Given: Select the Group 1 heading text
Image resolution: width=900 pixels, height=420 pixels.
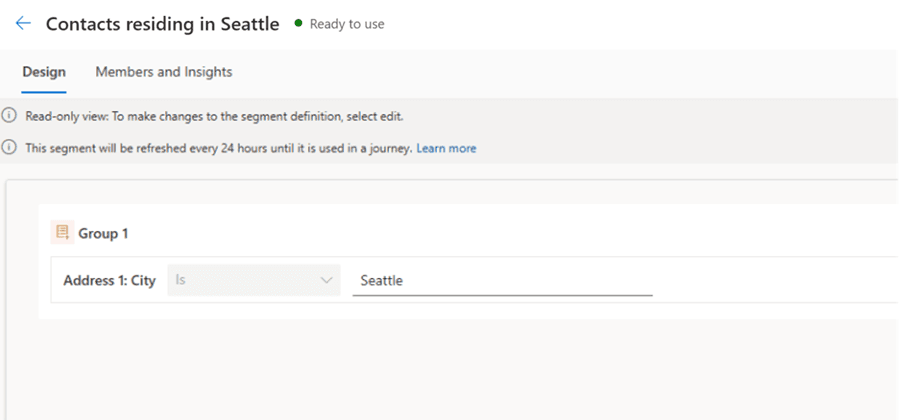Looking at the screenshot, I should click(x=103, y=233).
